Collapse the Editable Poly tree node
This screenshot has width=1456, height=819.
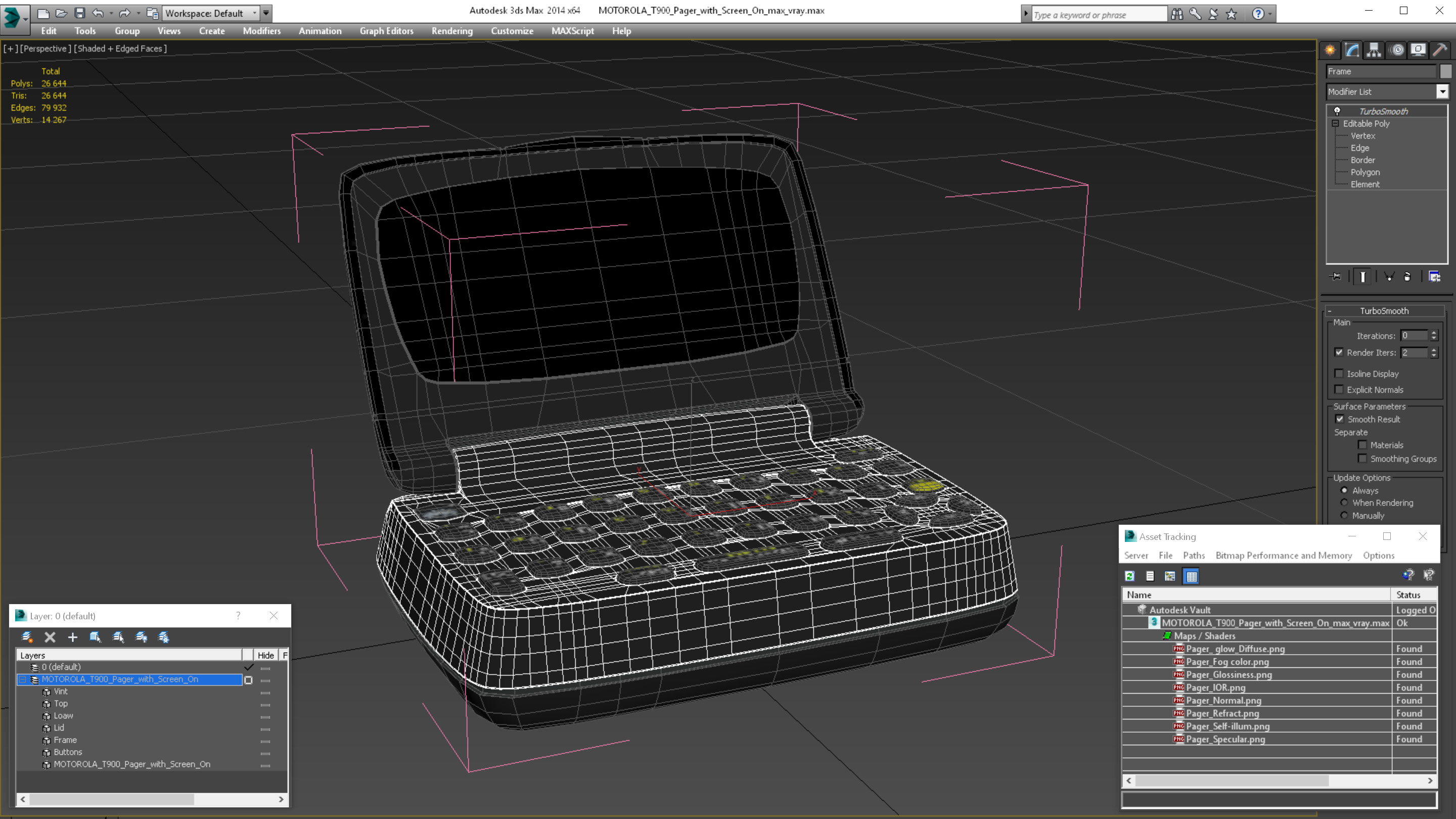[1335, 123]
